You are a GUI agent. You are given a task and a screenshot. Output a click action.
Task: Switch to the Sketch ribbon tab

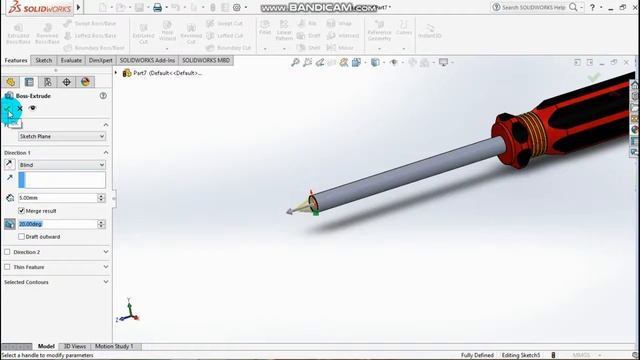pyautogui.click(x=44, y=60)
